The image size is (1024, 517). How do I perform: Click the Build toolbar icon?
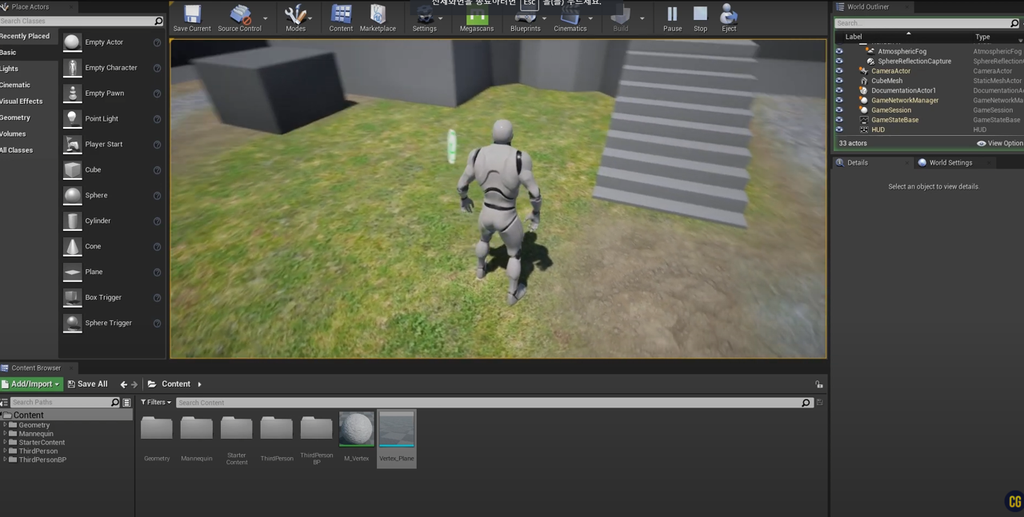coord(620,18)
